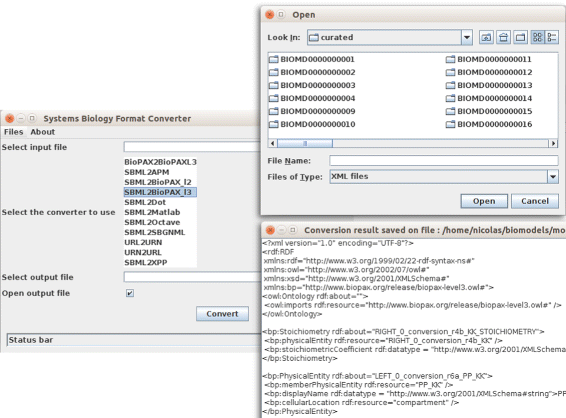Click the Select input file field
The height and width of the screenshot is (418, 566).
[x=192, y=147]
